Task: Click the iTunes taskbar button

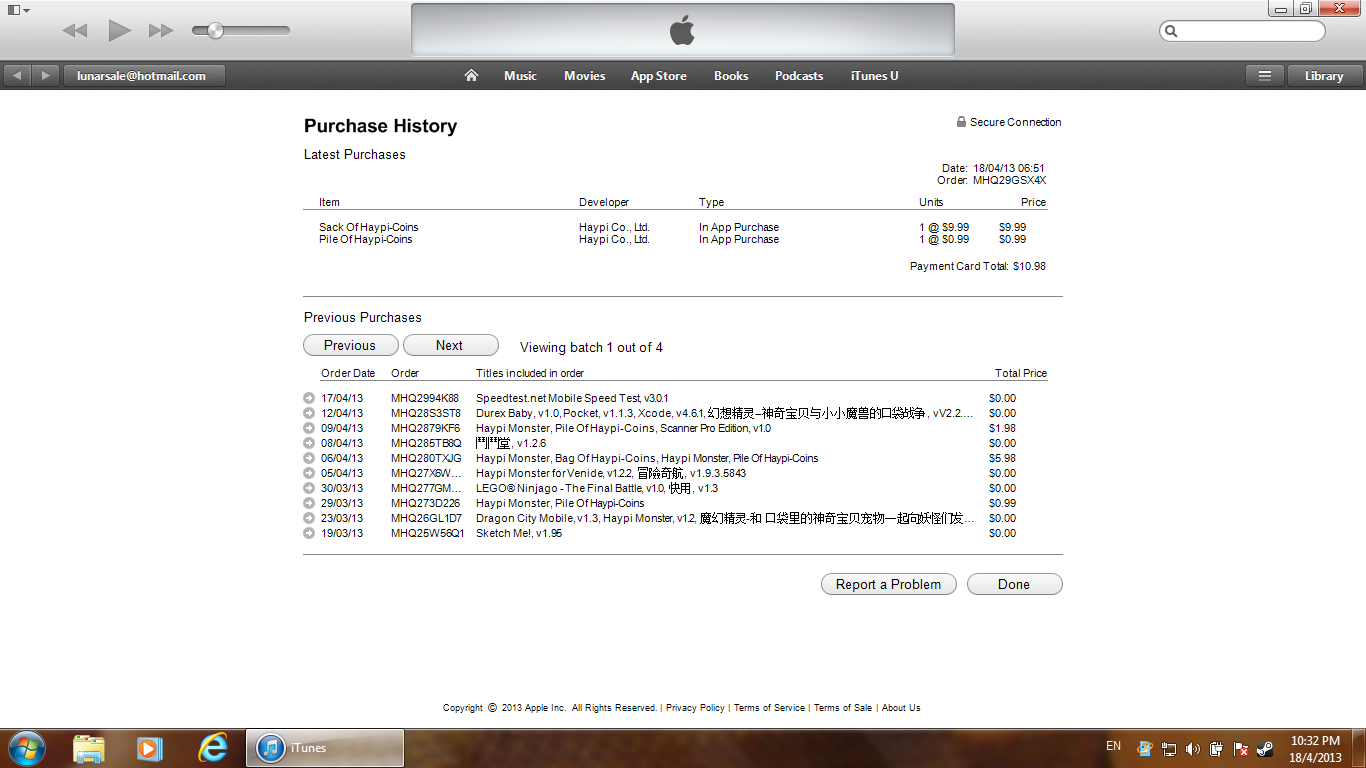Action: pyautogui.click(x=325, y=748)
